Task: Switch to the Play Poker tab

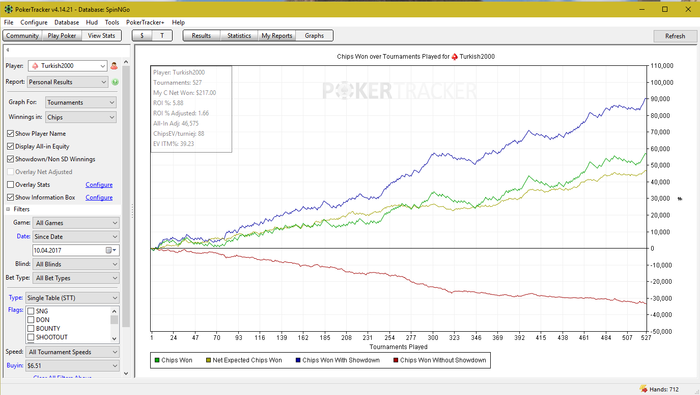Action: tap(62, 36)
